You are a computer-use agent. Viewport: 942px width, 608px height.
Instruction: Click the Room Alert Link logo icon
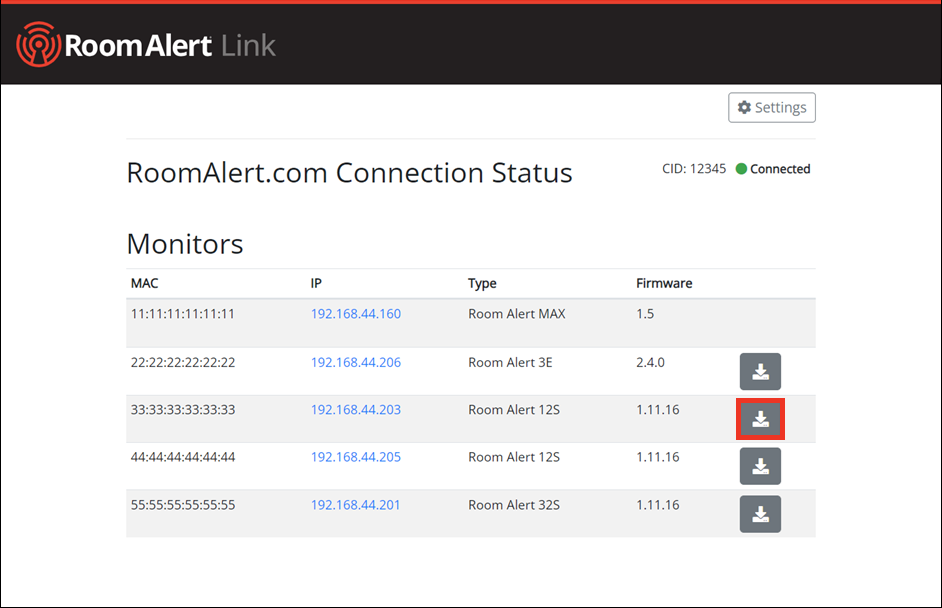(x=39, y=45)
